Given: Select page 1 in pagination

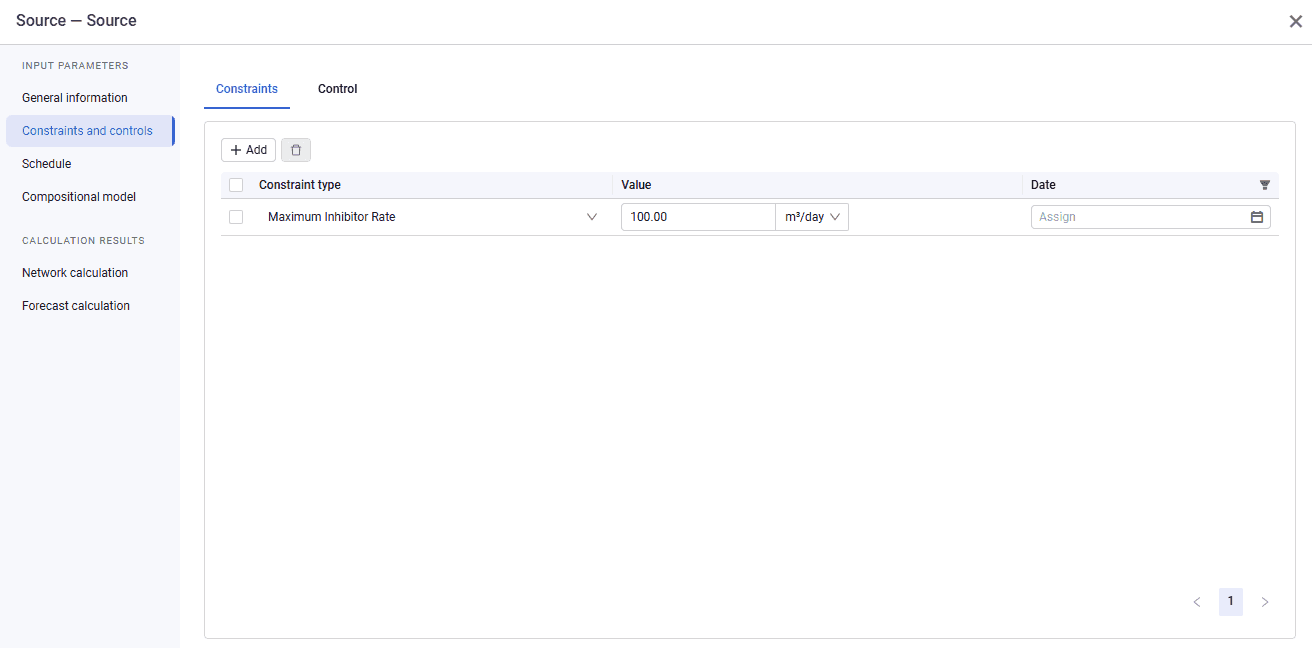Looking at the screenshot, I should click(x=1231, y=602).
